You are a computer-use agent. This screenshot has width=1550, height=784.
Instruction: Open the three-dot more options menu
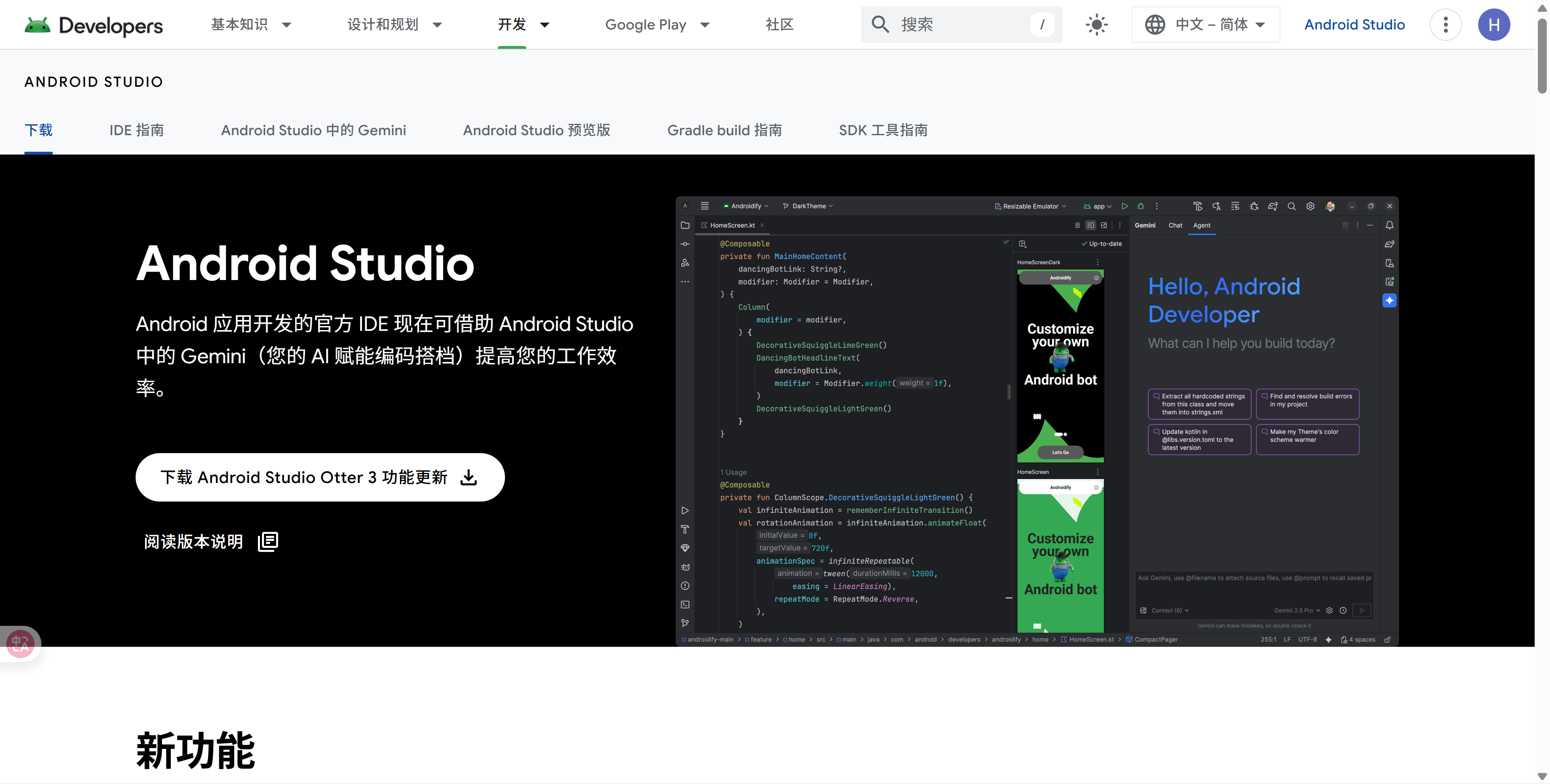pos(1445,25)
